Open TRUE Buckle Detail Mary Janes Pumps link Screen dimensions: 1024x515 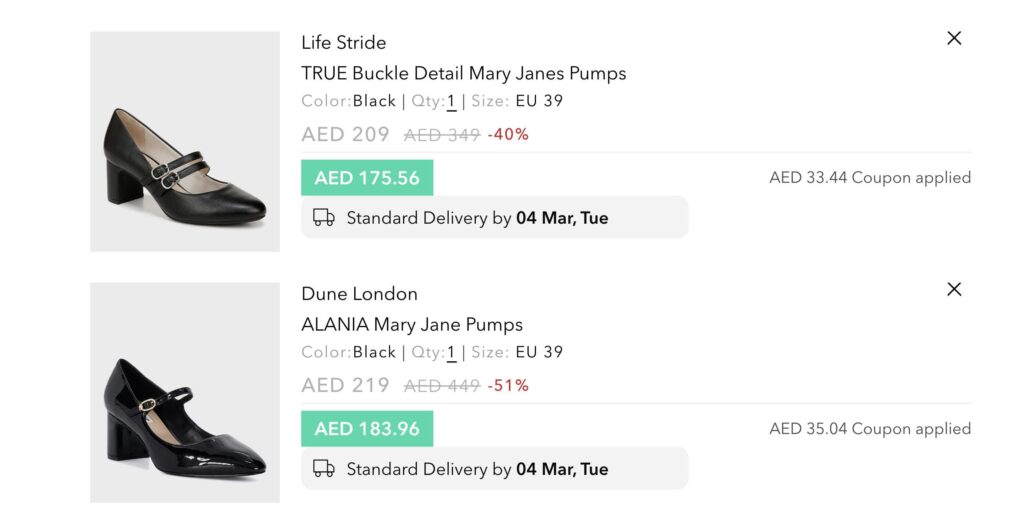pyautogui.click(x=464, y=73)
